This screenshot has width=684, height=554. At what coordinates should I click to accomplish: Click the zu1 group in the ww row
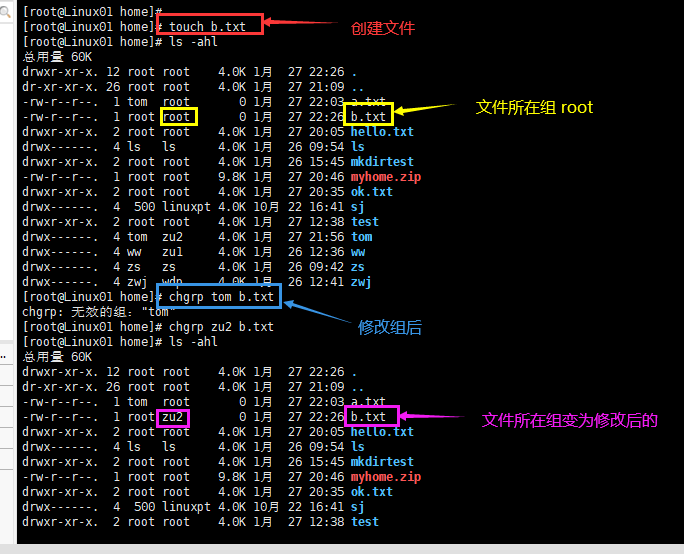tap(172, 252)
